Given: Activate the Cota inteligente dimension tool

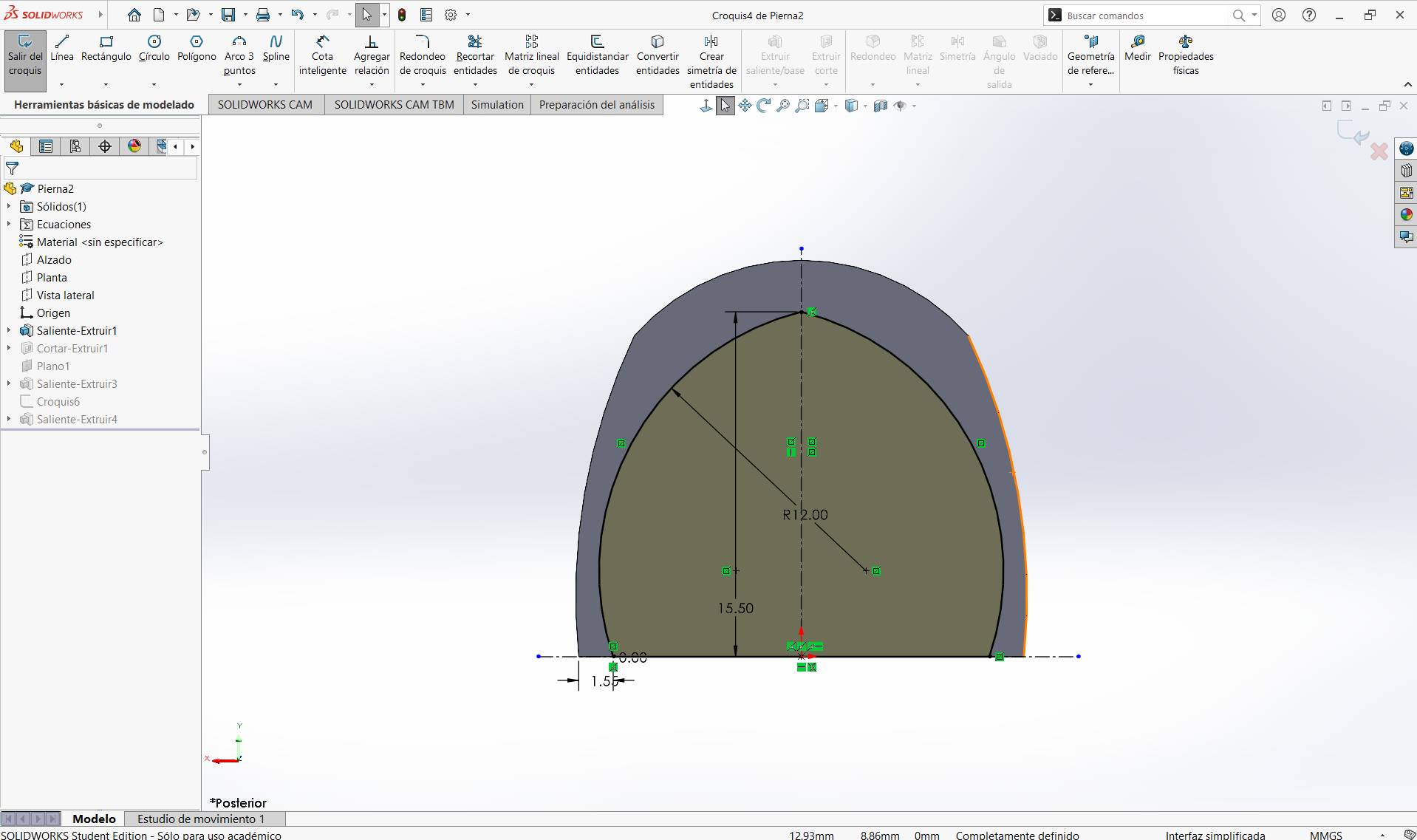Looking at the screenshot, I should click(x=322, y=55).
